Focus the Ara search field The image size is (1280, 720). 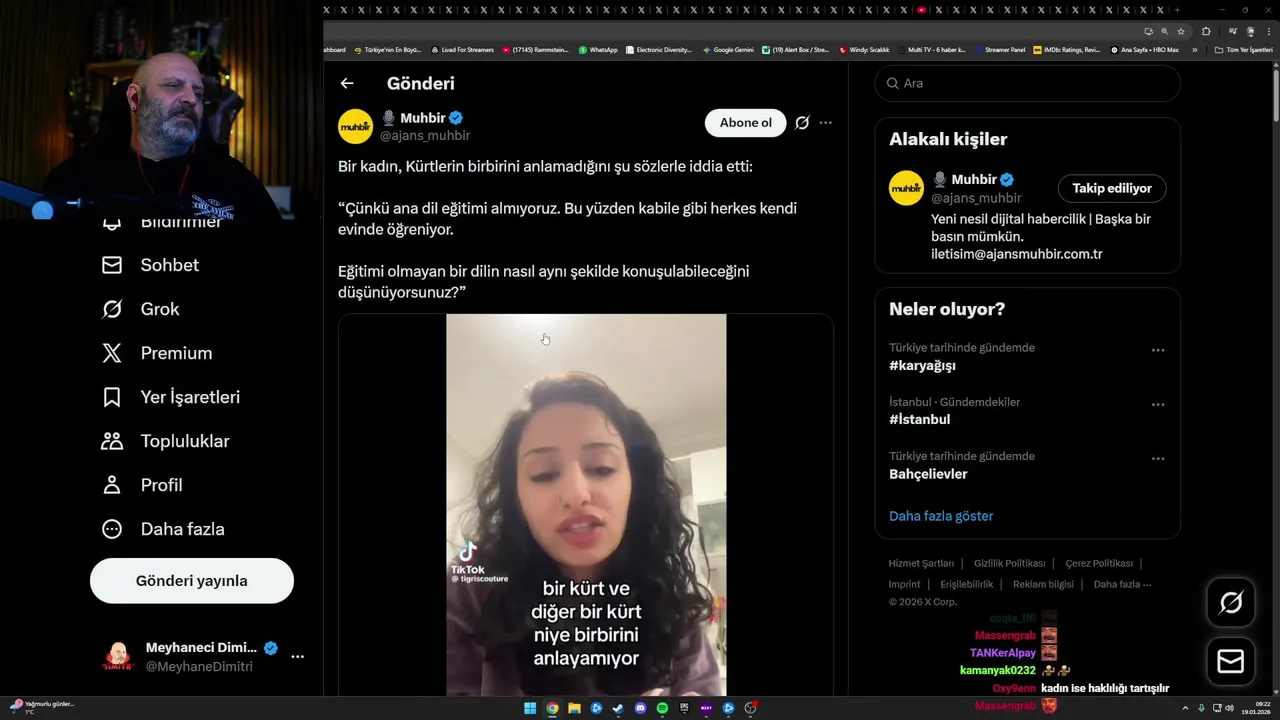tap(1028, 83)
